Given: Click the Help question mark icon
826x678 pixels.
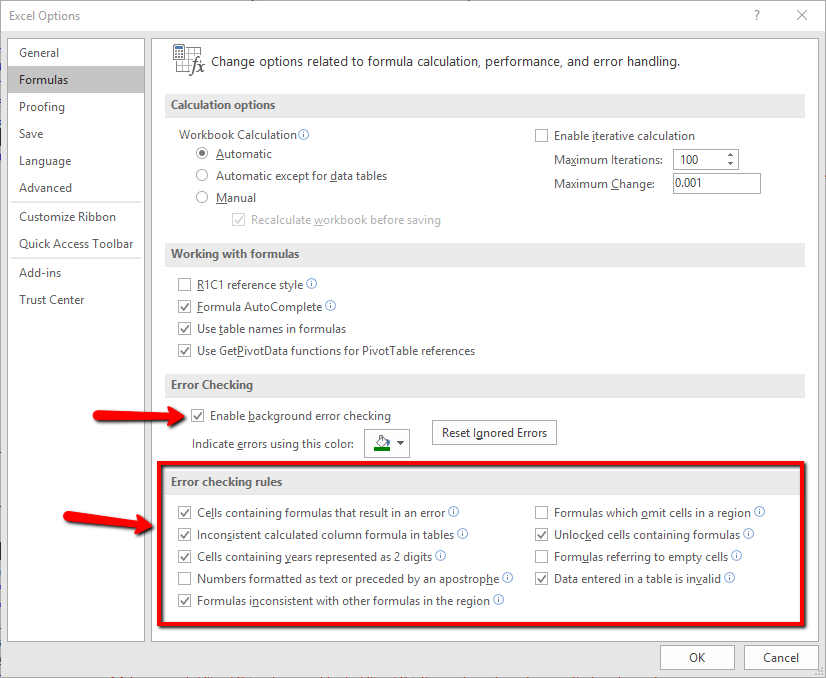Looking at the screenshot, I should [757, 15].
